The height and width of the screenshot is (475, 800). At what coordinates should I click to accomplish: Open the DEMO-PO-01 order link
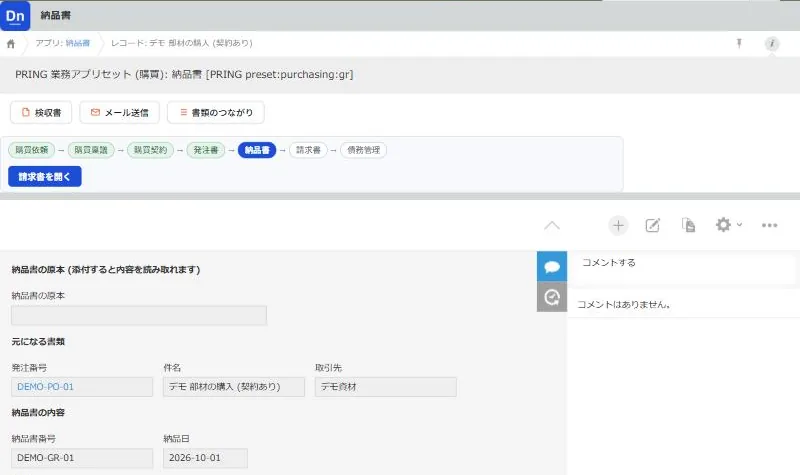pos(45,387)
